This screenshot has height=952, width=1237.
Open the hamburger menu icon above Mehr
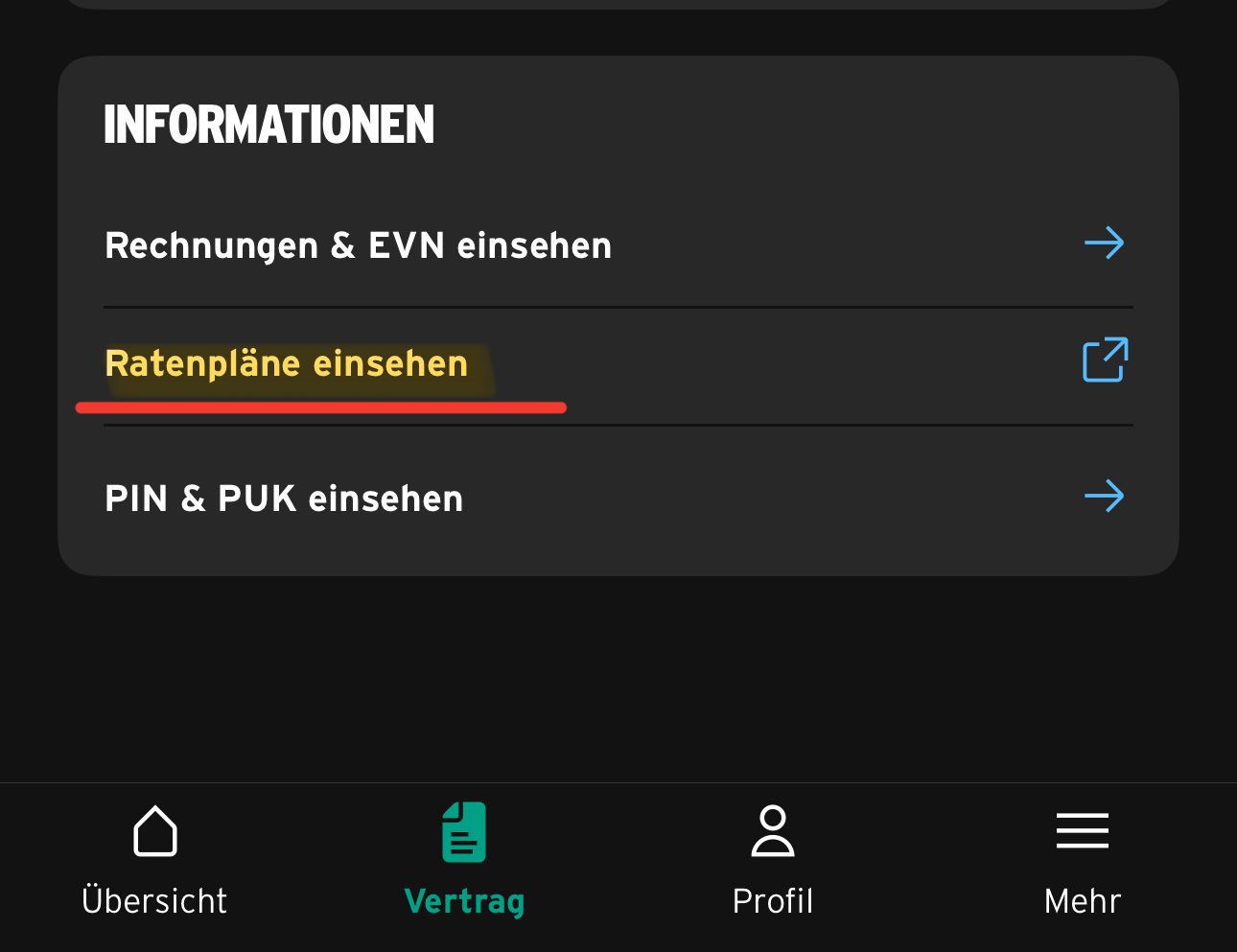1082,830
